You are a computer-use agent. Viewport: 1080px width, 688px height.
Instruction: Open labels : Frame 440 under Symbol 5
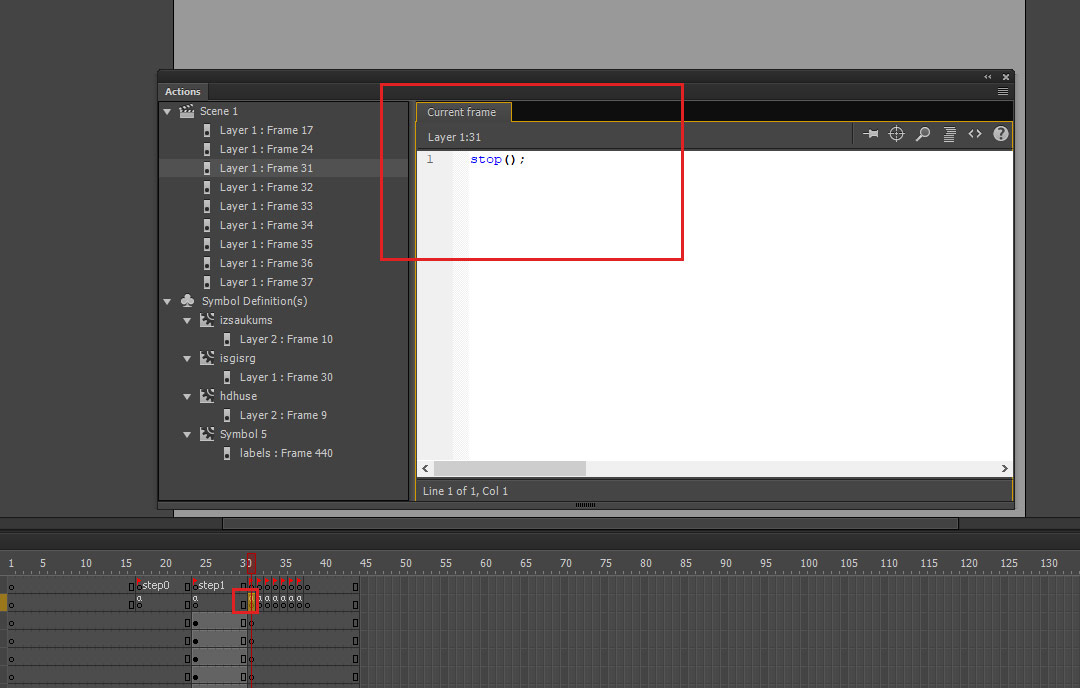point(286,453)
